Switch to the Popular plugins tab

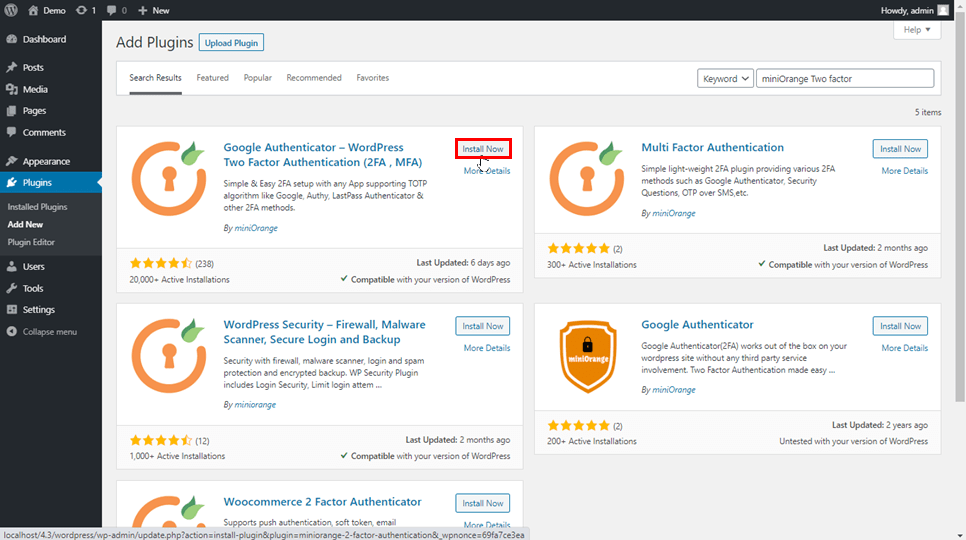[x=258, y=78]
